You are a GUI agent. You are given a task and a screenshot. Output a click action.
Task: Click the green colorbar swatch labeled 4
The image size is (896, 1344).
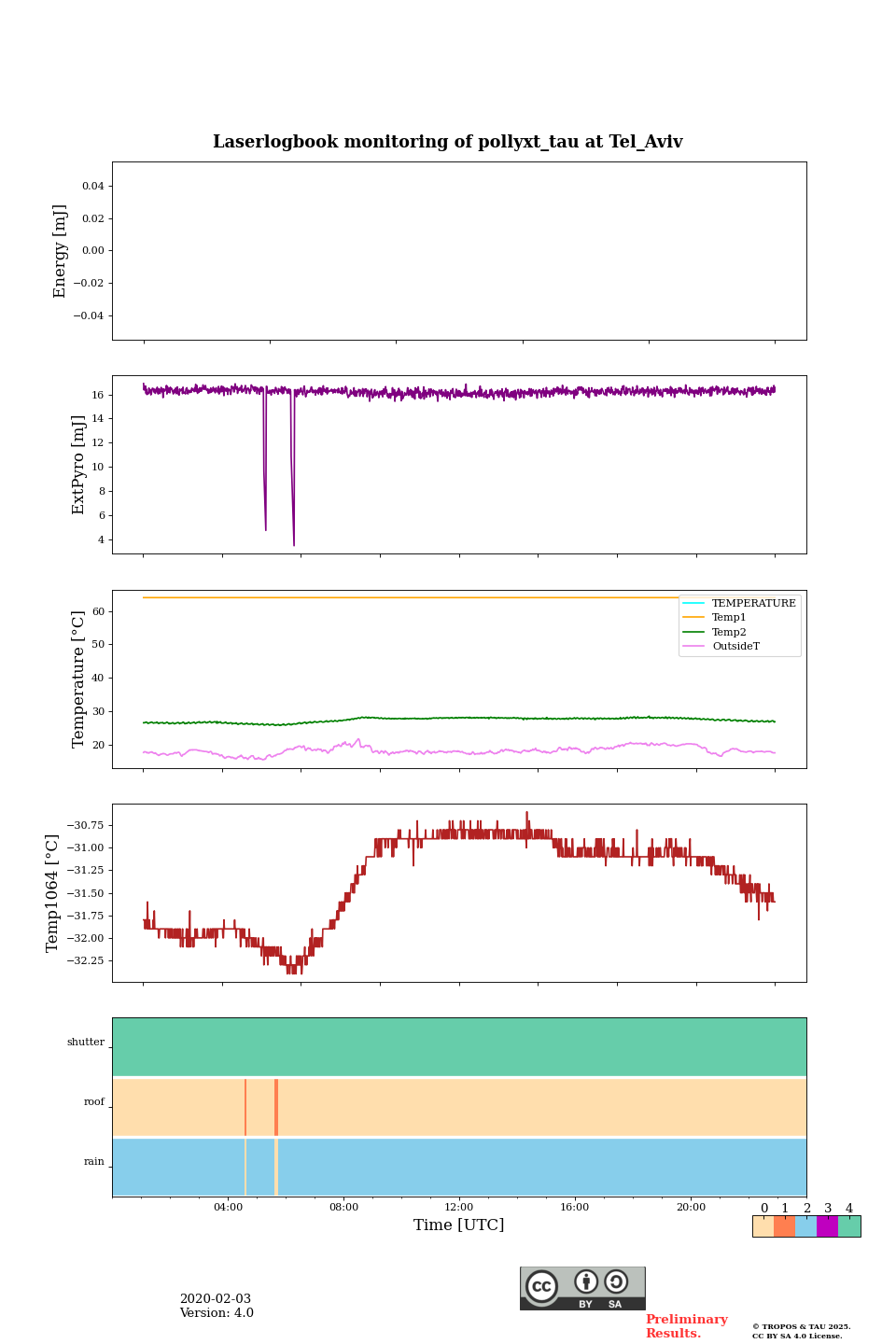[x=849, y=1226]
